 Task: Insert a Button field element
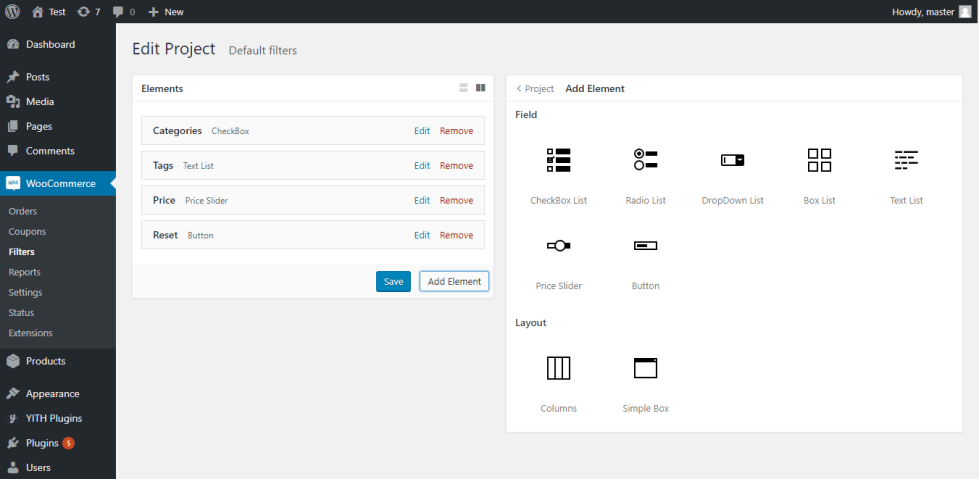[x=645, y=246]
